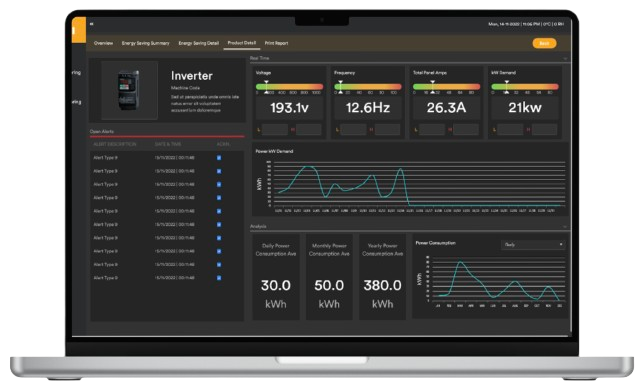
Task: Click the Total Panel Amps L field
Action: click(x=432, y=130)
